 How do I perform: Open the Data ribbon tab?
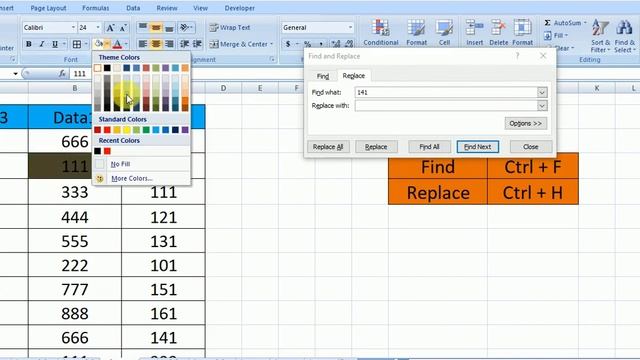[x=133, y=8]
